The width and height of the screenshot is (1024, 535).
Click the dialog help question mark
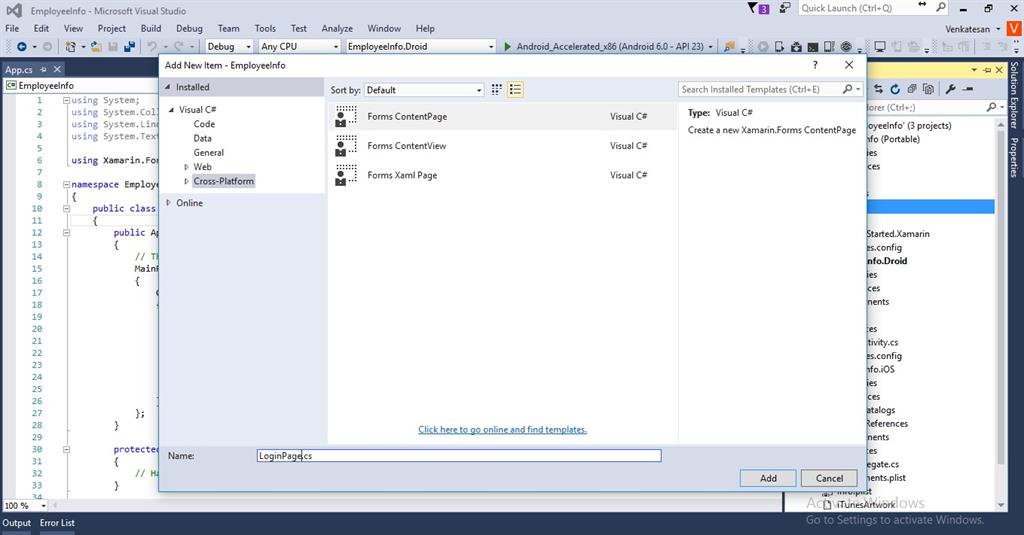point(815,65)
